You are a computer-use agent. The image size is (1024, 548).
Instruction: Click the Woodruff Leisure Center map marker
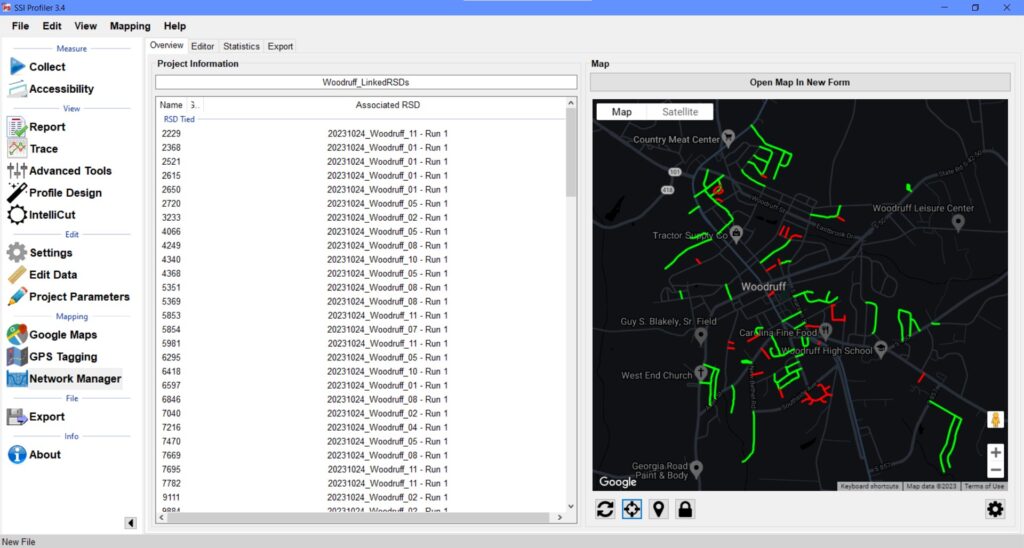[958, 222]
